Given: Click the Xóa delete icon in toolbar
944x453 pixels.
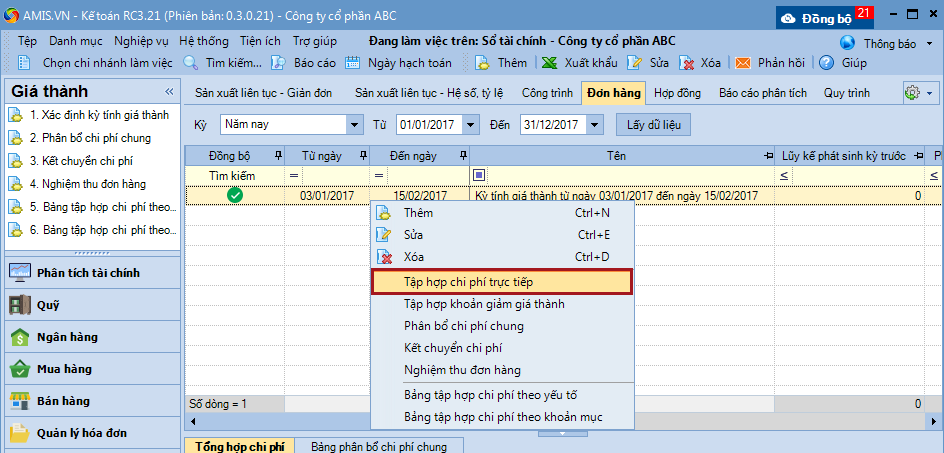Looking at the screenshot, I should pyautogui.click(x=687, y=62).
